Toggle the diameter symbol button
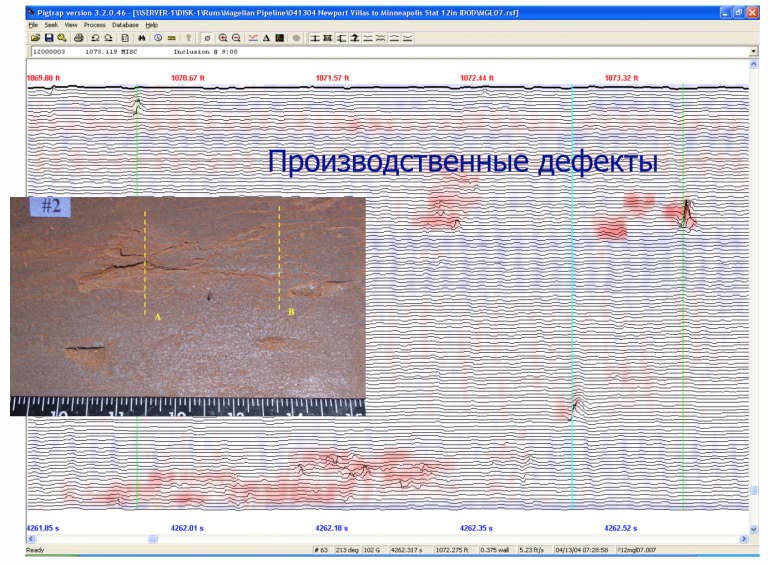This screenshot has width=768, height=565. click(x=207, y=38)
